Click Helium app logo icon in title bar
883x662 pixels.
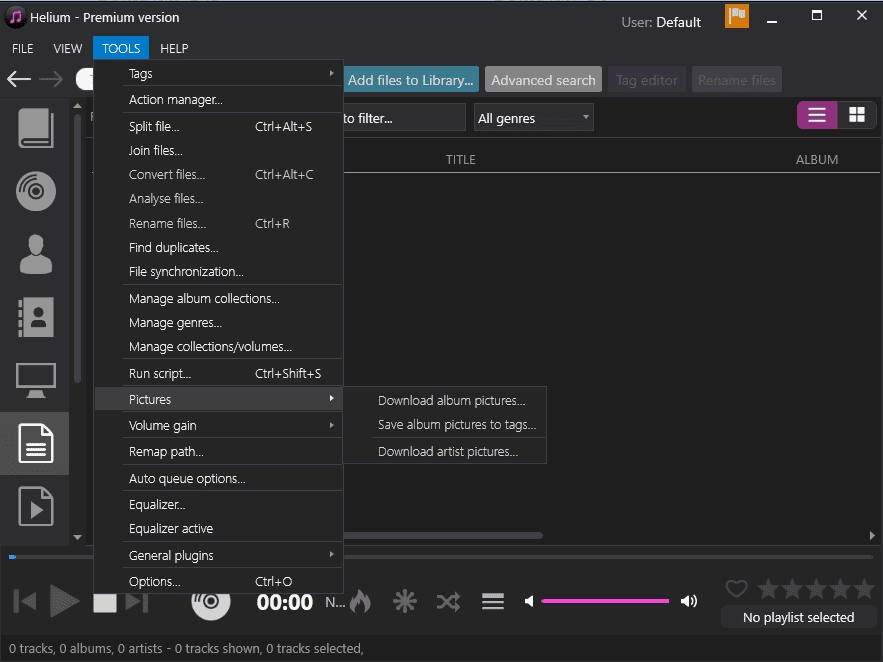[x=15, y=17]
